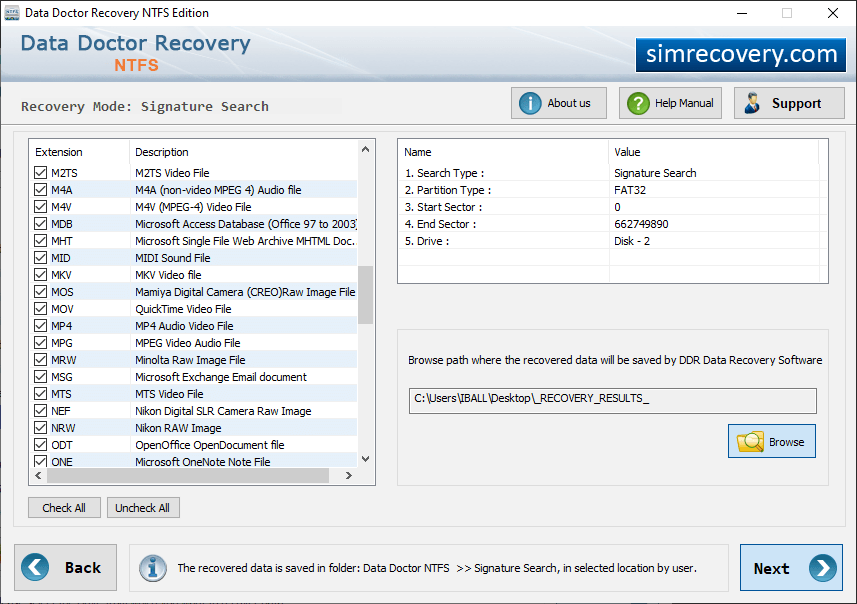Click the horizontal scroll left arrow
This screenshot has height=604, width=857.
coord(38,476)
